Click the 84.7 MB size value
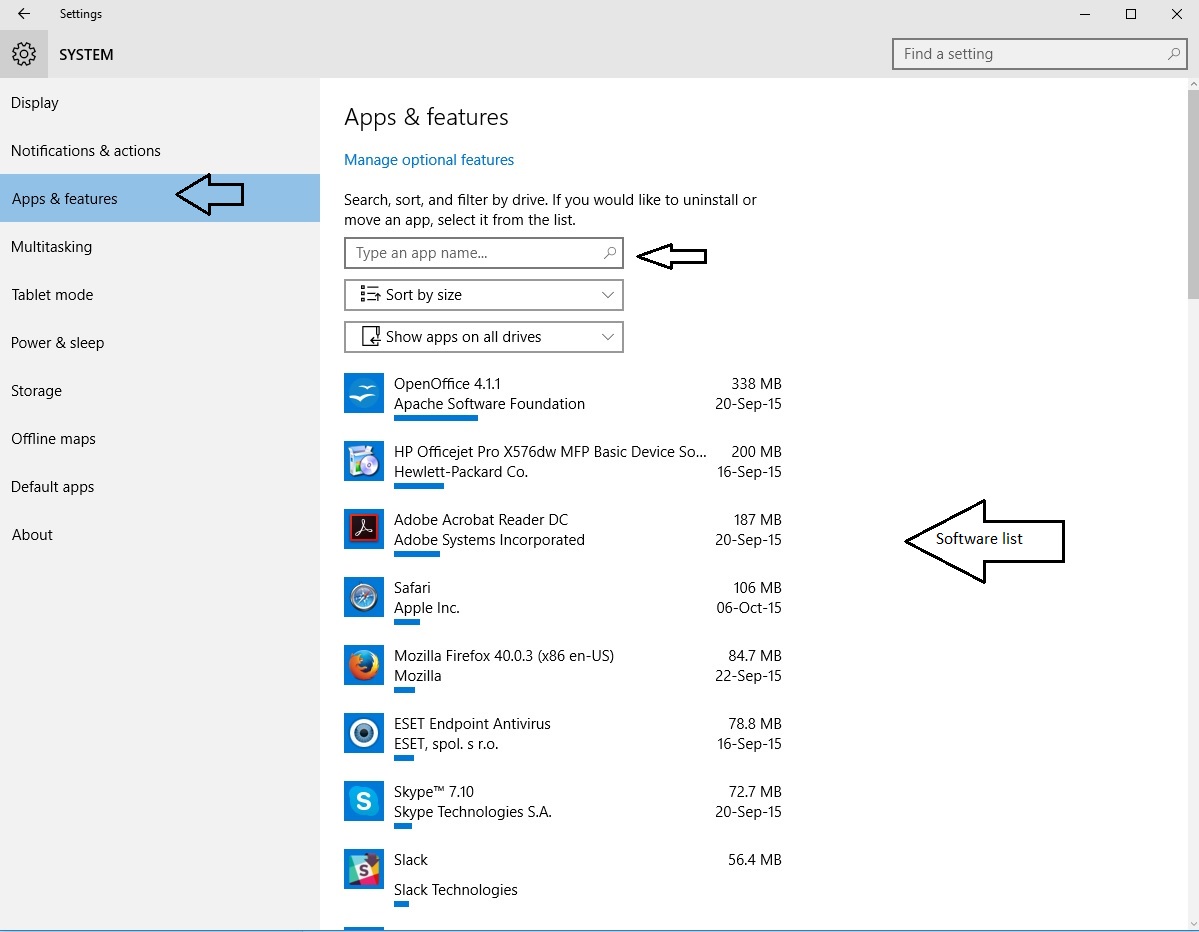The height and width of the screenshot is (932, 1199). coord(755,656)
